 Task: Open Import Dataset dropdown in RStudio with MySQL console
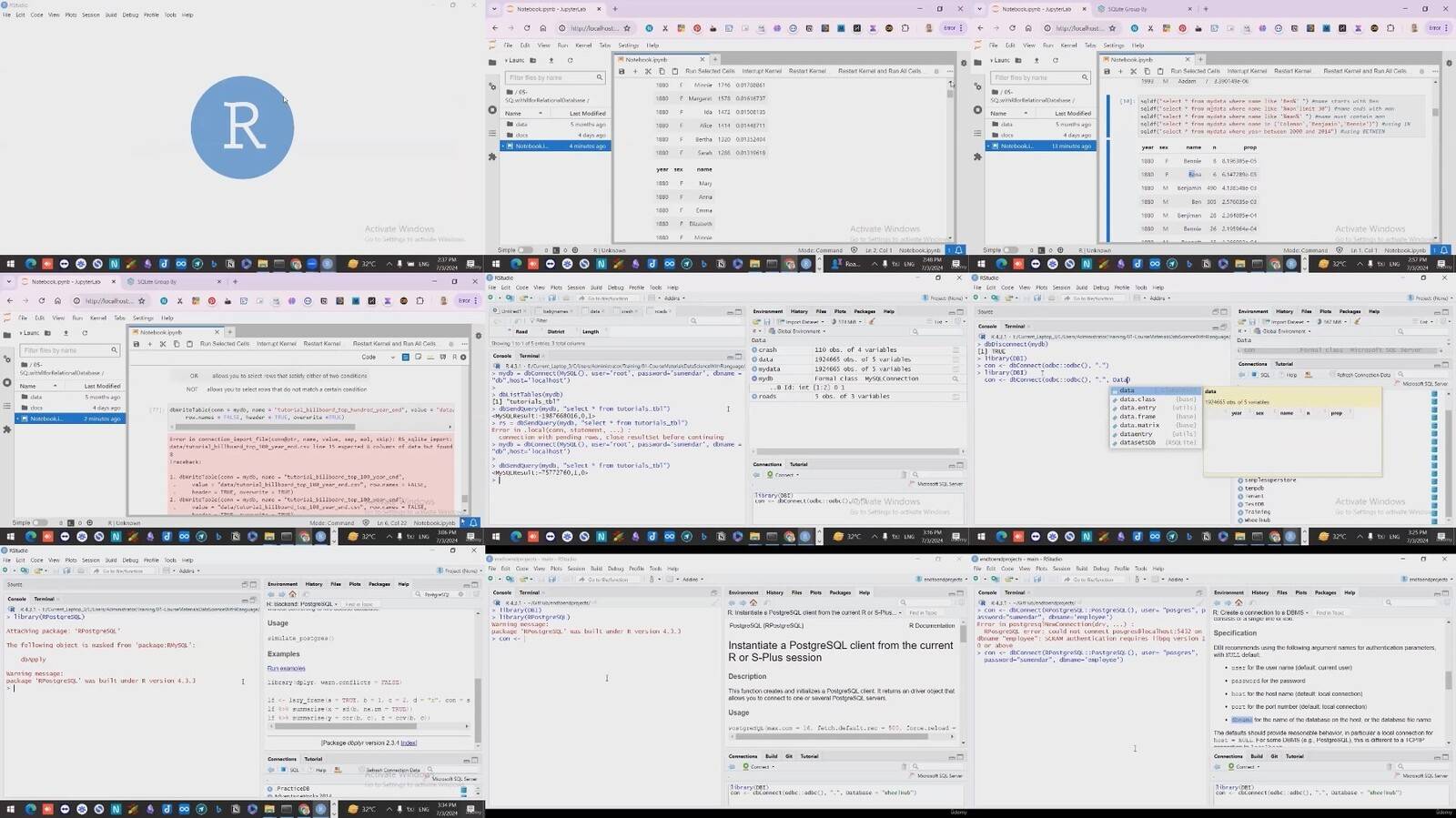click(x=801, y=321)
